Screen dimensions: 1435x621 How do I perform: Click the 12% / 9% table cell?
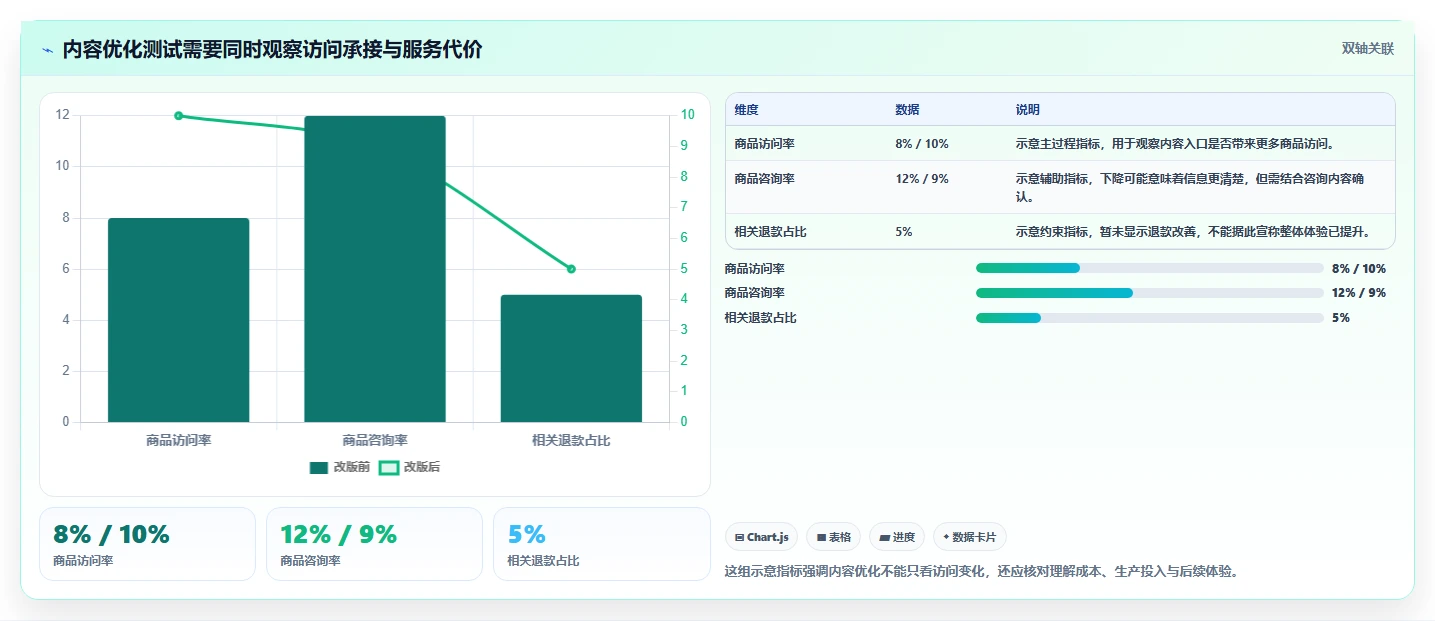(922, 179)
